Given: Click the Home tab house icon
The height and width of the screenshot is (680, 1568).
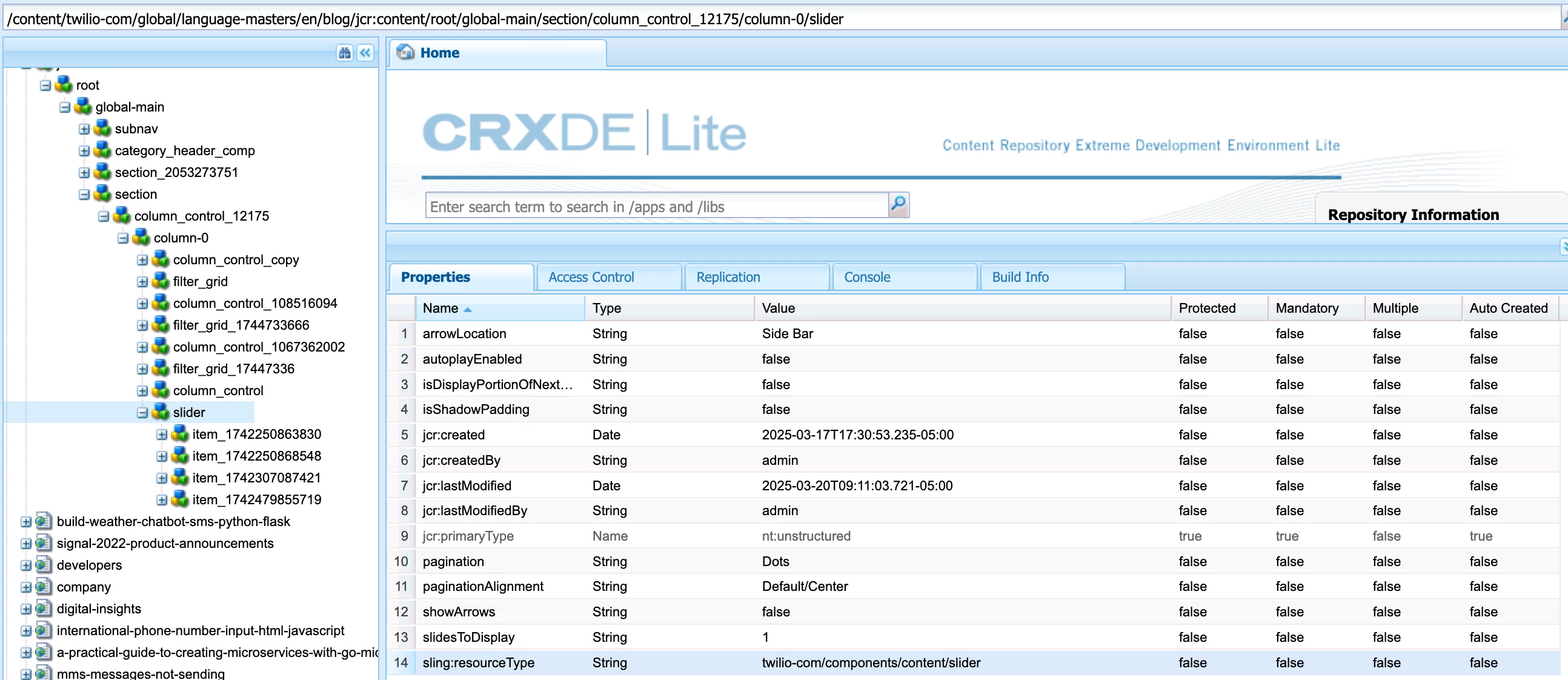Looking at the screenshot, I should click(x=405, y=52).
